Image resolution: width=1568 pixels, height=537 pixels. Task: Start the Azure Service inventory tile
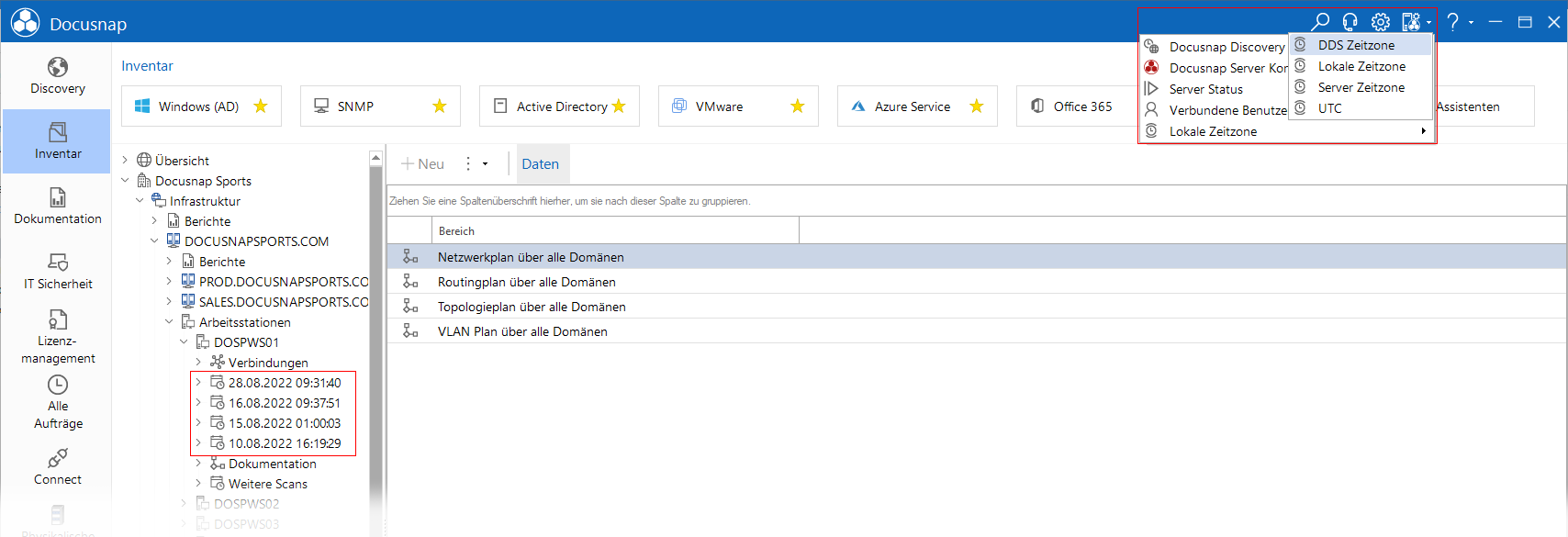point(917,106)
